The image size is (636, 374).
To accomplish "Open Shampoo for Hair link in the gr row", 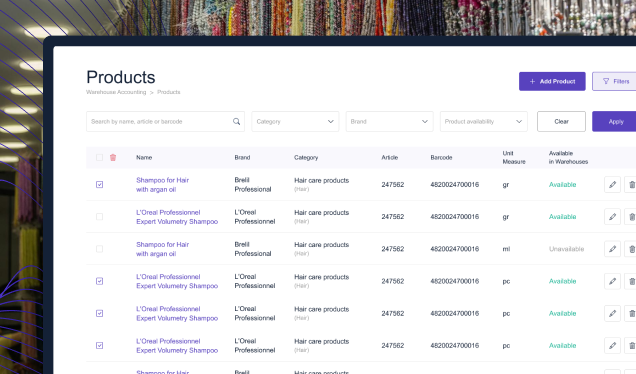I will [x=163, y=185].
